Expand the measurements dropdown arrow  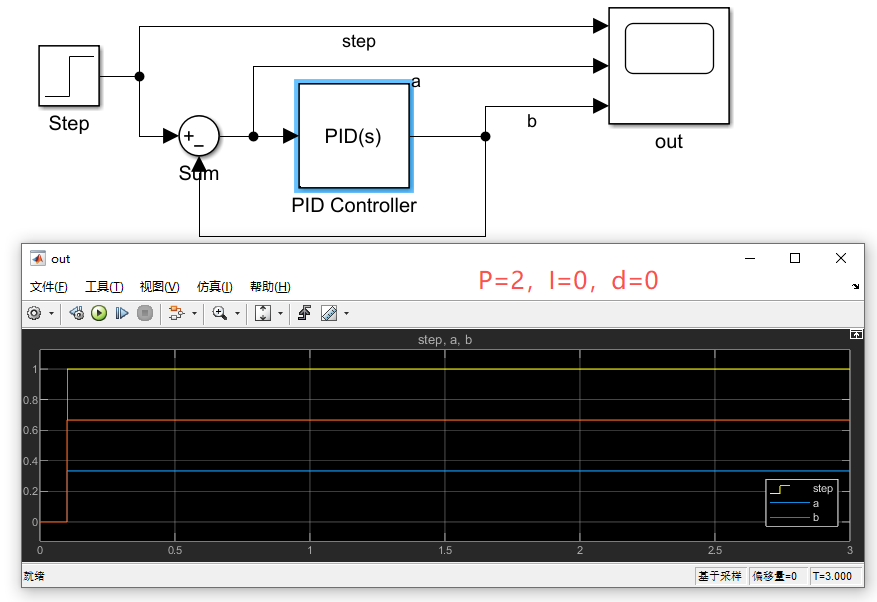(346, 313)
